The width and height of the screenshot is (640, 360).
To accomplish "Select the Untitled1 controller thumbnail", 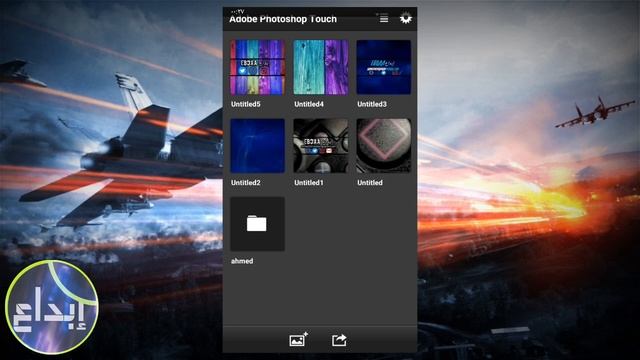I will coord(321,146).
